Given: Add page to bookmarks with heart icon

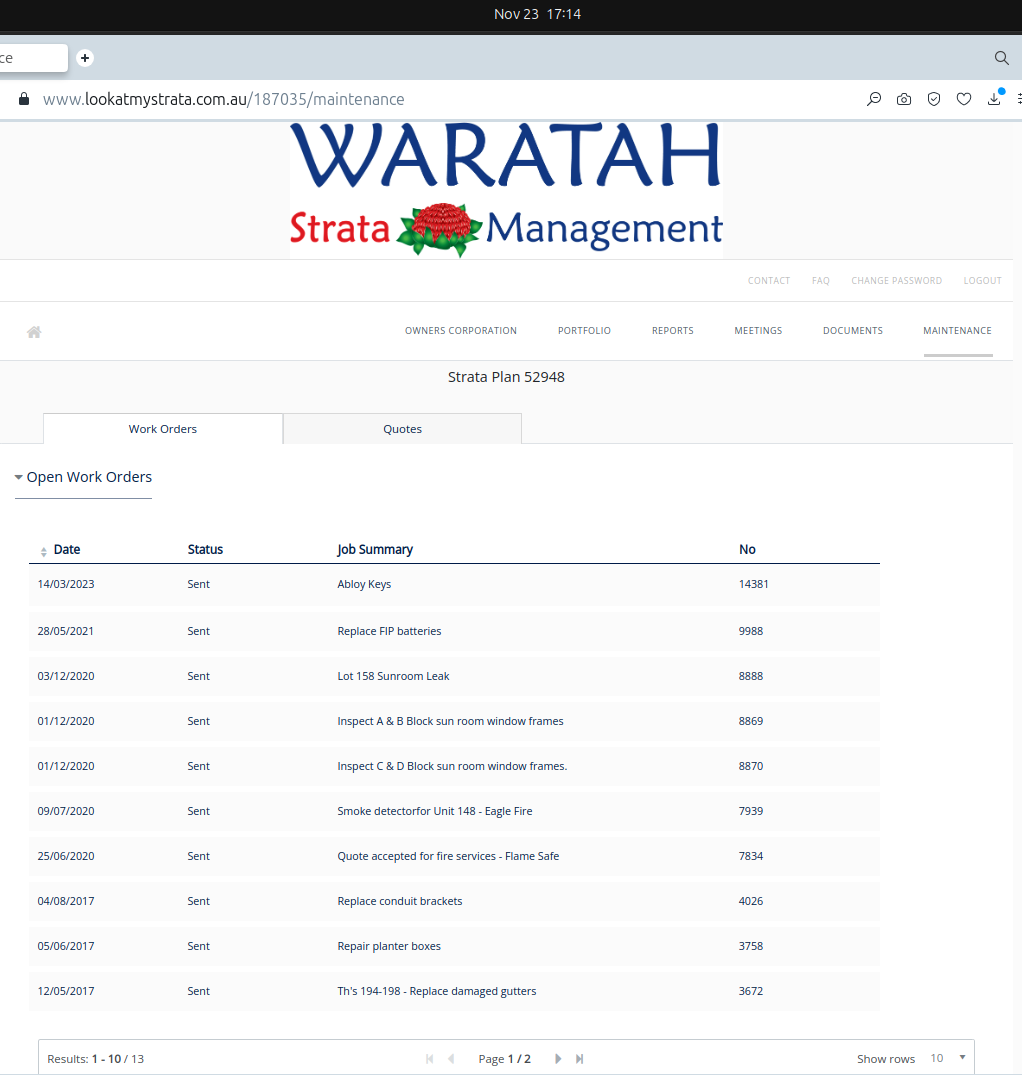Looking at the screenshot, I should pyautogui.click(x=964, y=99).
